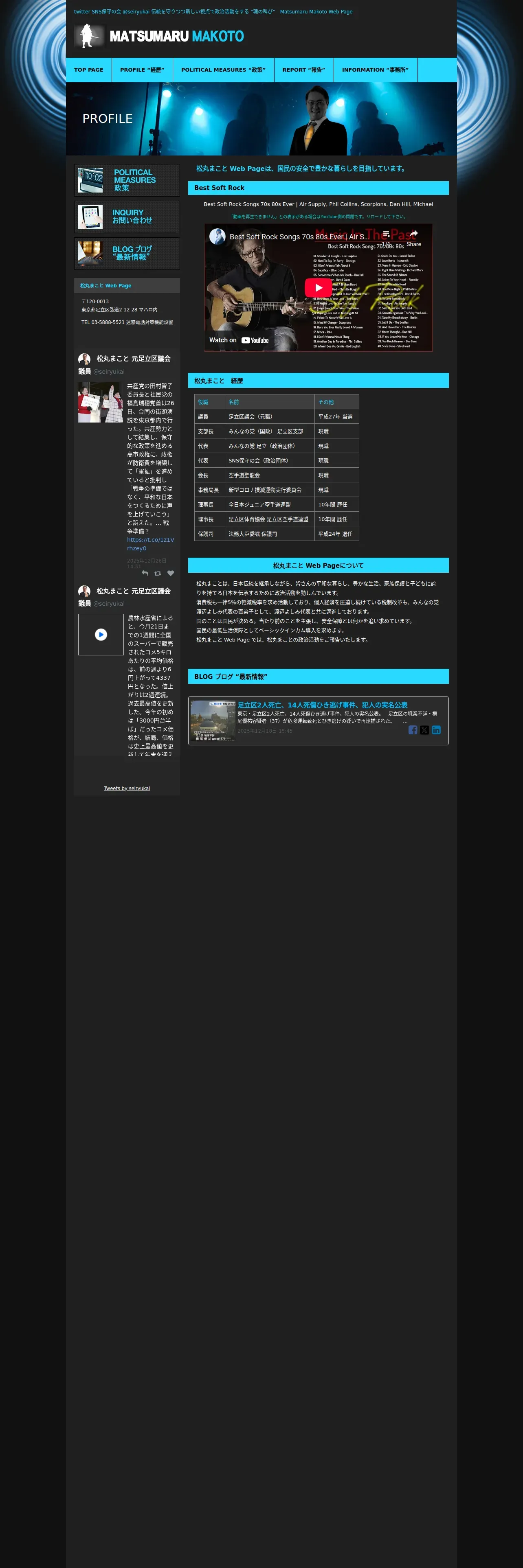
Task: Click the samurai logo icon in header
Action: pyautogui.click(x=90, y=36)
